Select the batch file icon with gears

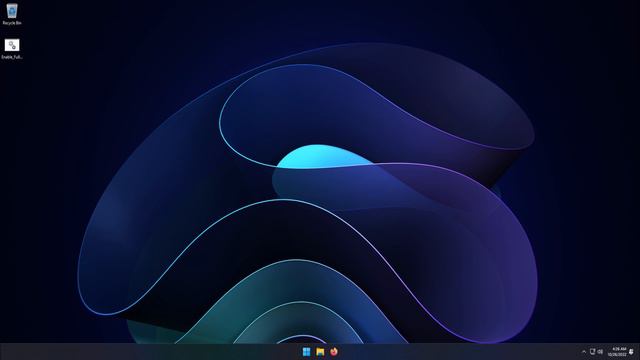pyautogui.click(x=12, y=45)
